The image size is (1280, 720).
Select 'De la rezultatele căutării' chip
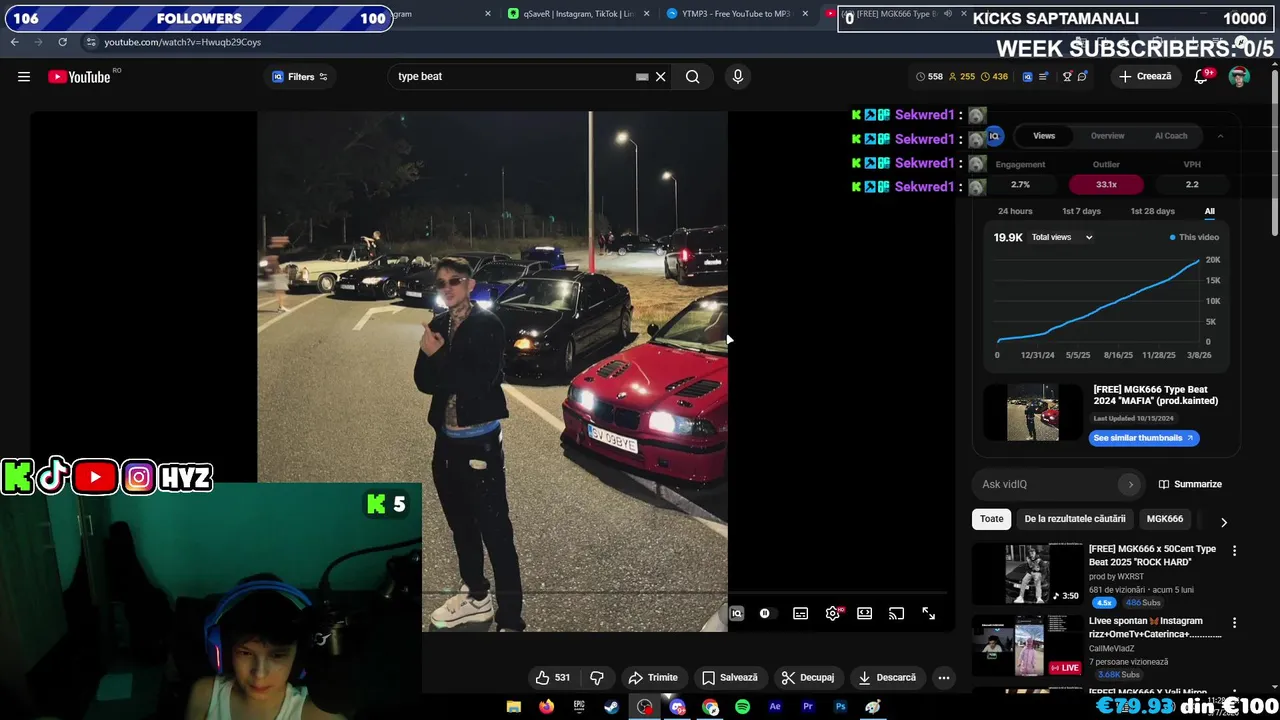point(1075,519)
